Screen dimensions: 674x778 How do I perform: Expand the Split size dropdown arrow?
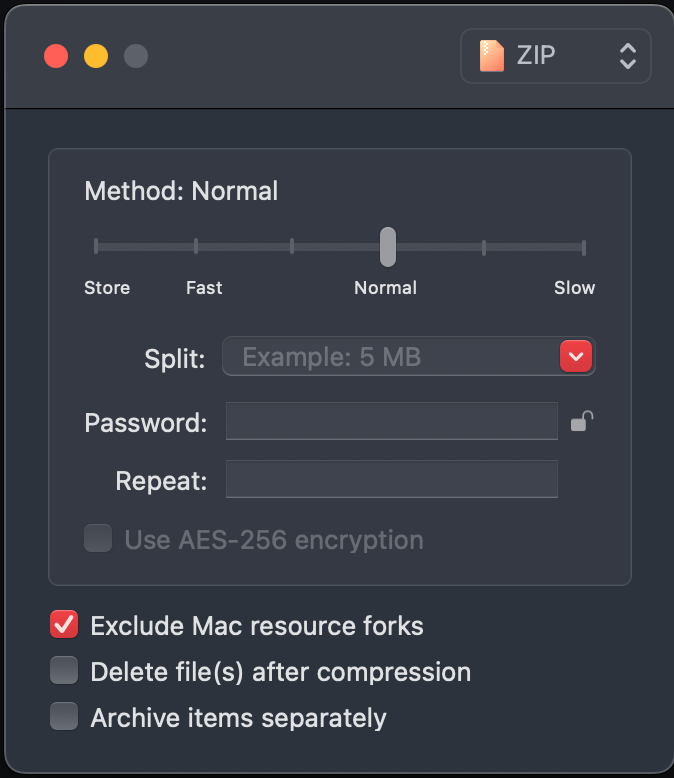click(577, 356)
